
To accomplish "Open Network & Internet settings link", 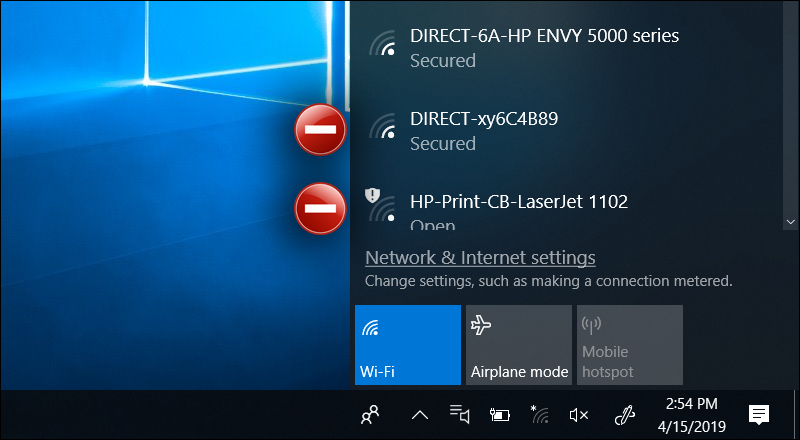I will [480, 258].
